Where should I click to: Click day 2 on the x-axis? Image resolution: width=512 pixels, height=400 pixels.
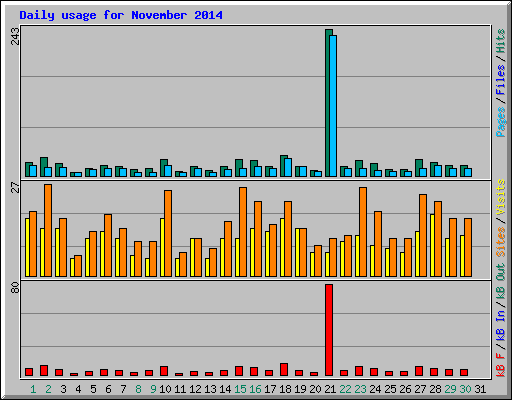pyautogui.click(x=48, y=389)
